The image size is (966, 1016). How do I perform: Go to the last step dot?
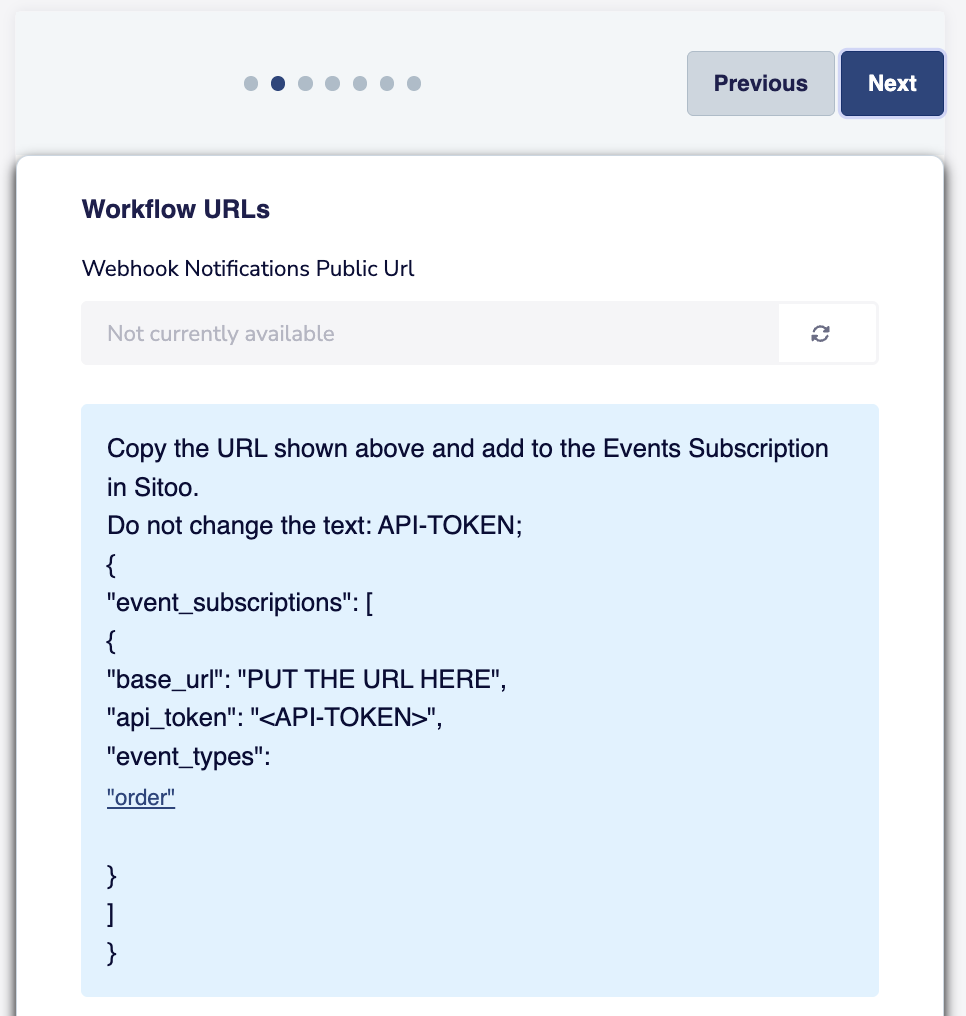[x=414, y=84]
